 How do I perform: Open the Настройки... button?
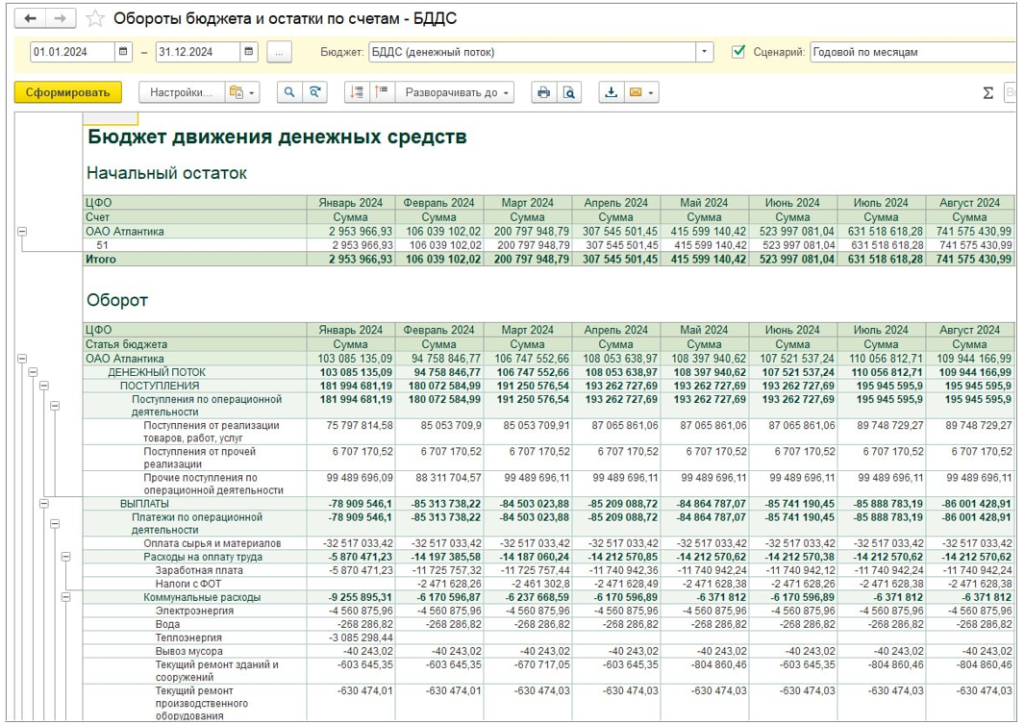point(181,92)
